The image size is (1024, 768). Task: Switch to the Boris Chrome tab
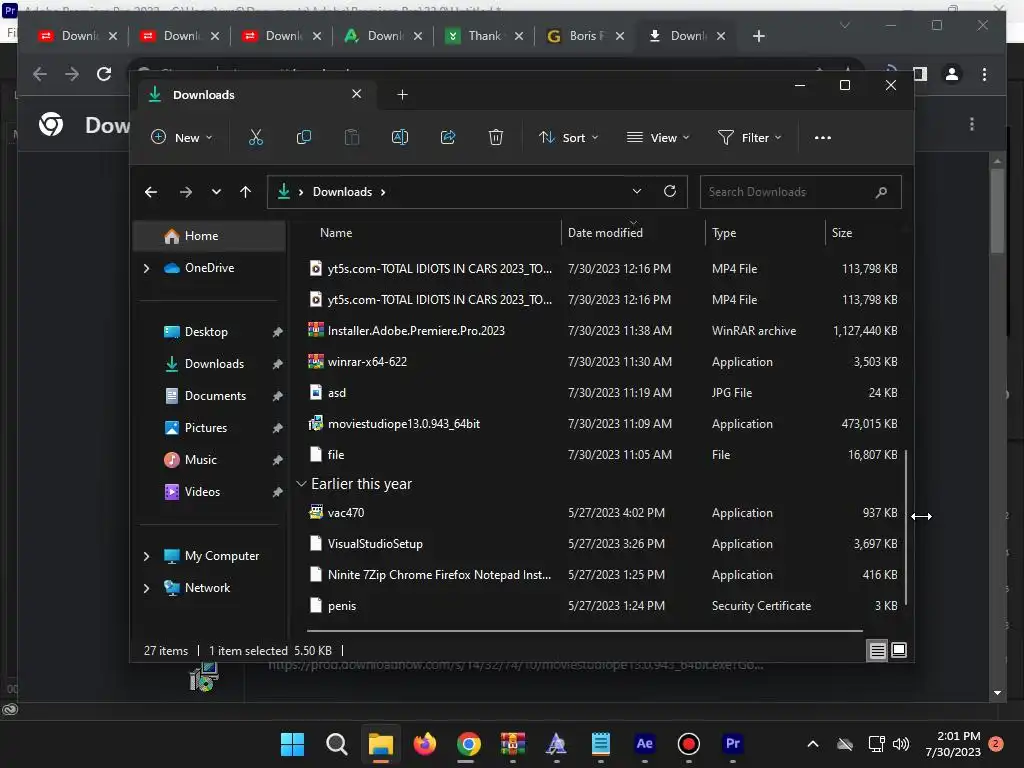click(585, 36)
